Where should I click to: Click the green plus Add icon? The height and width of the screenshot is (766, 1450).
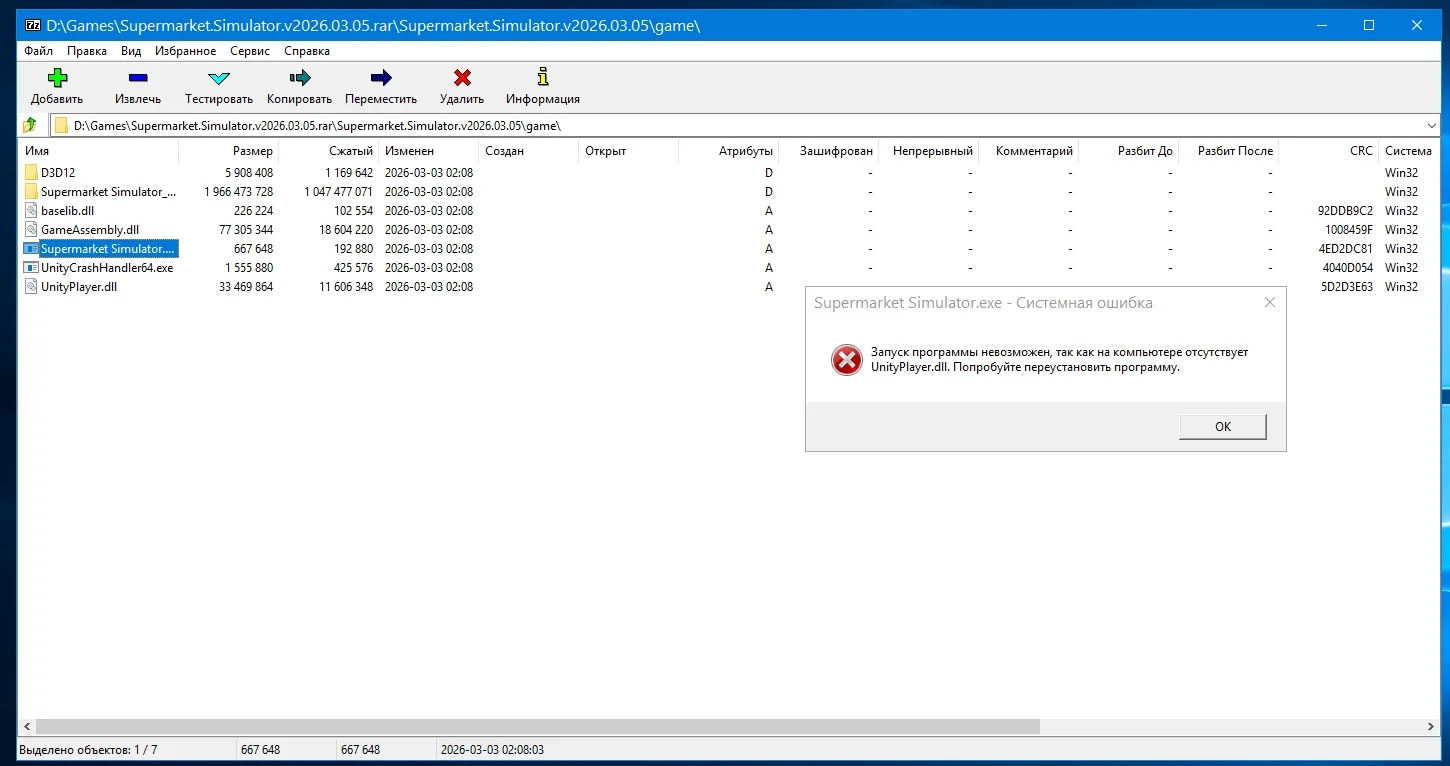[x=57, y=78]
